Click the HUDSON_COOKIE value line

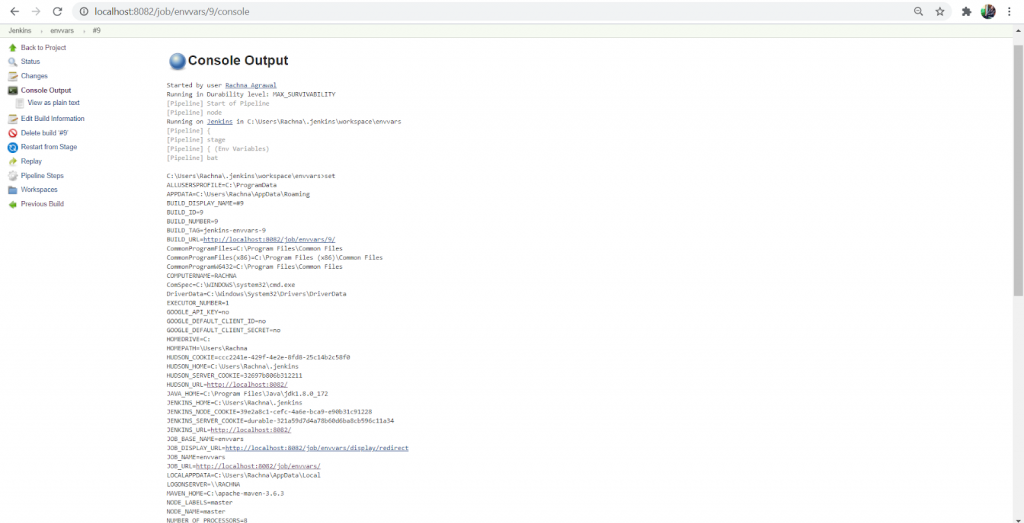coord(259,358)
